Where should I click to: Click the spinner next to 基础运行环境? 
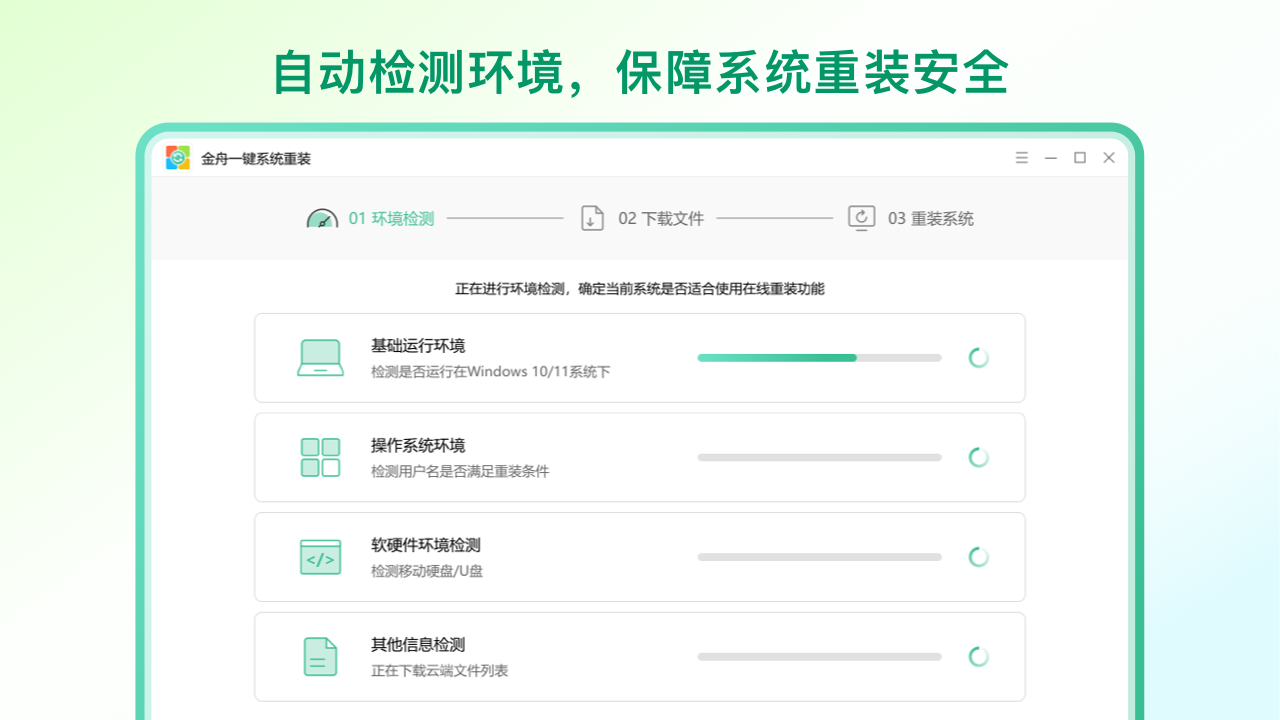(x=978, y=357)
